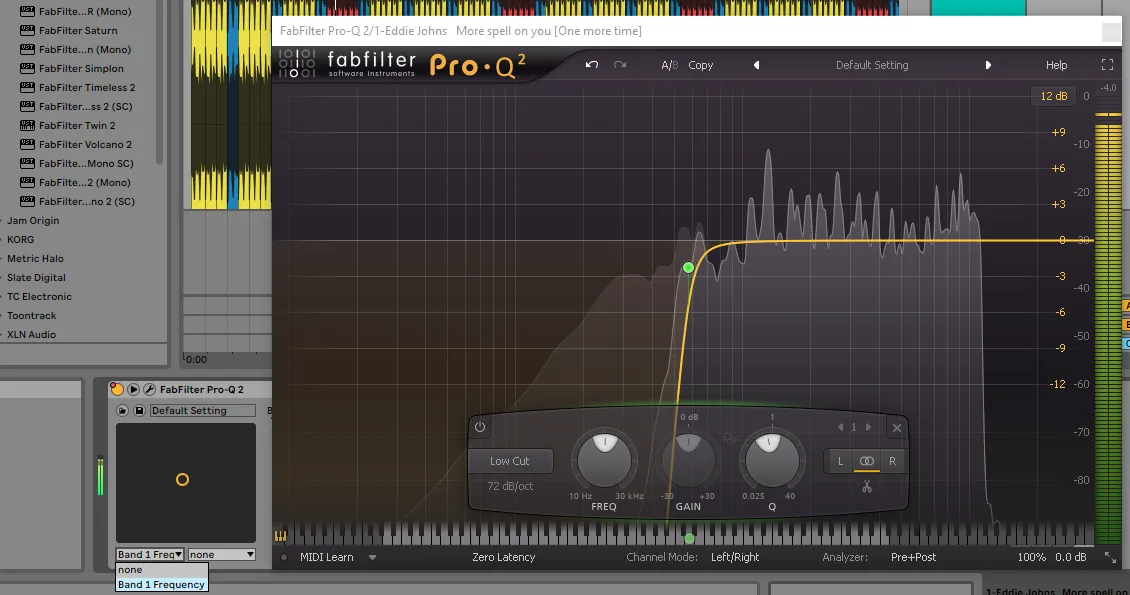Click the FabFilte...2 (Mono) plug-in icon
The height and width of the screenshot is (595, 1130).
point(27,182)
